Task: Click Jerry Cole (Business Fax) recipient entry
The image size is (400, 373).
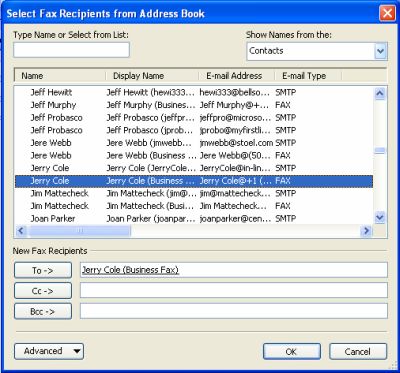Action: point(130,270)
